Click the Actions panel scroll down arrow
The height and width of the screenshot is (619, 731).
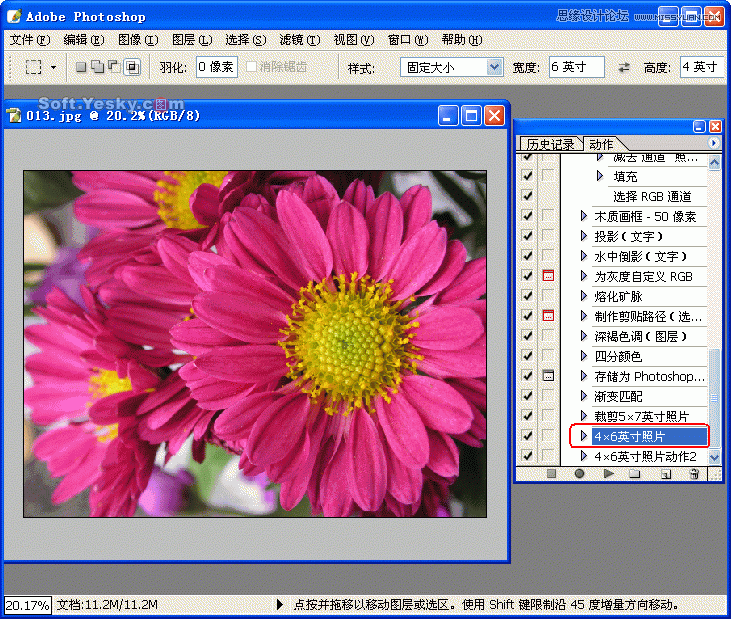pos(714,458)
